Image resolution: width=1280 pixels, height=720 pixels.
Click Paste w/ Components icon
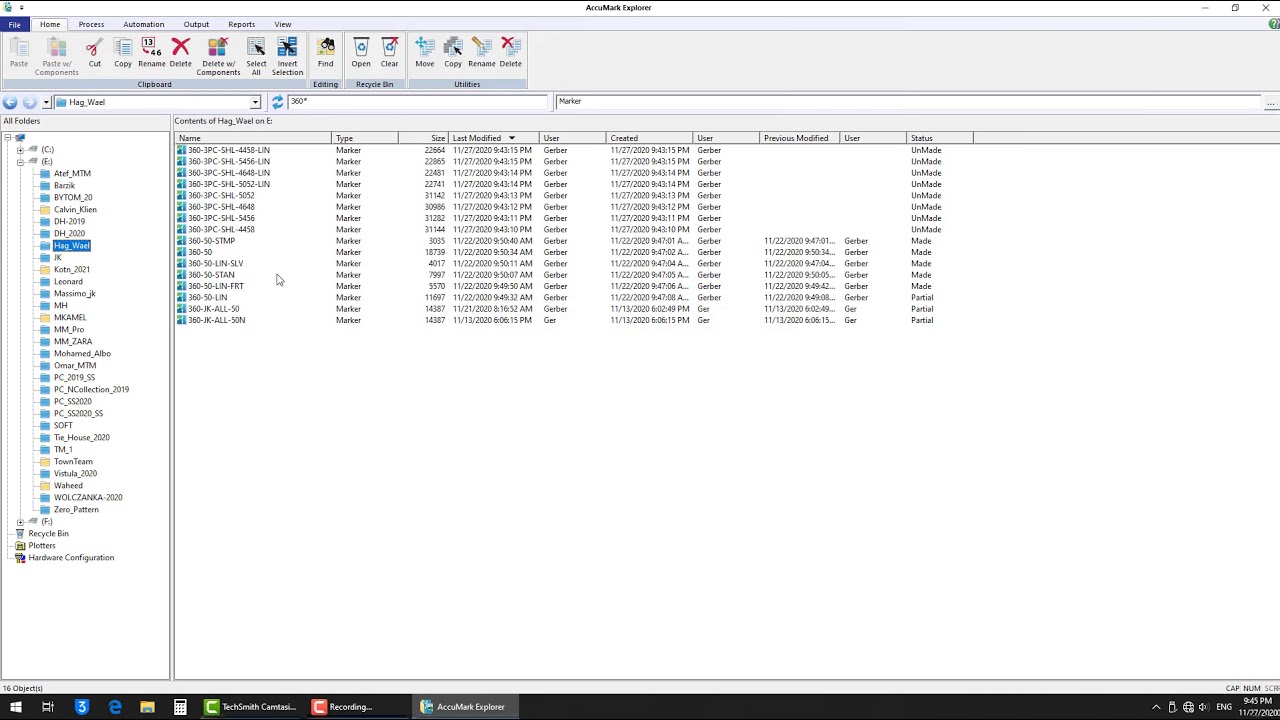(x=57, y=56)
